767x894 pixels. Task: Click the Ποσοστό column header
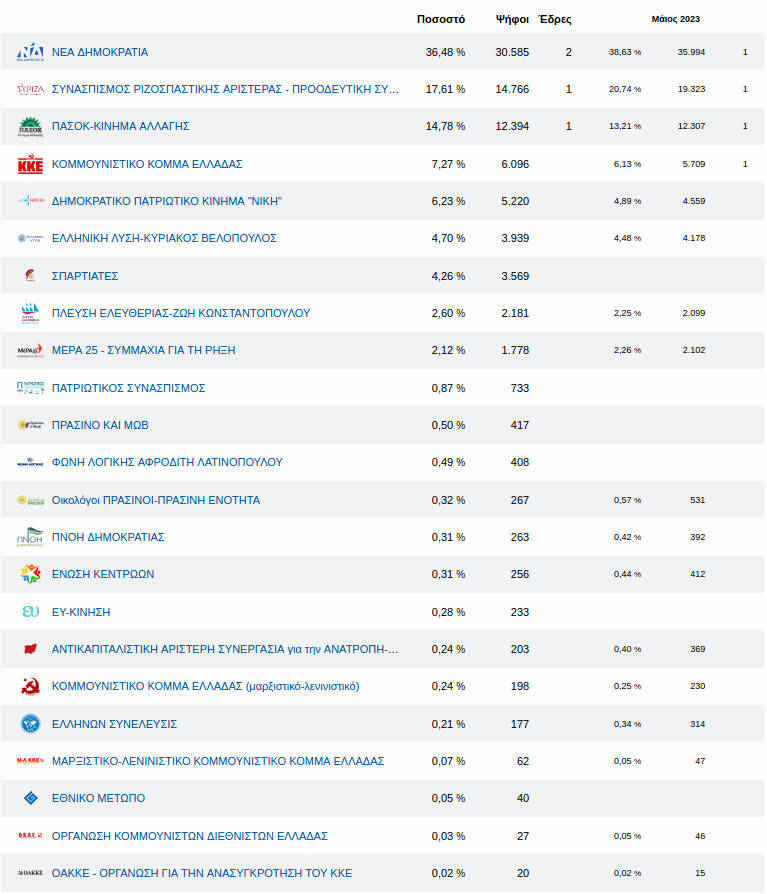pos(440,19)
